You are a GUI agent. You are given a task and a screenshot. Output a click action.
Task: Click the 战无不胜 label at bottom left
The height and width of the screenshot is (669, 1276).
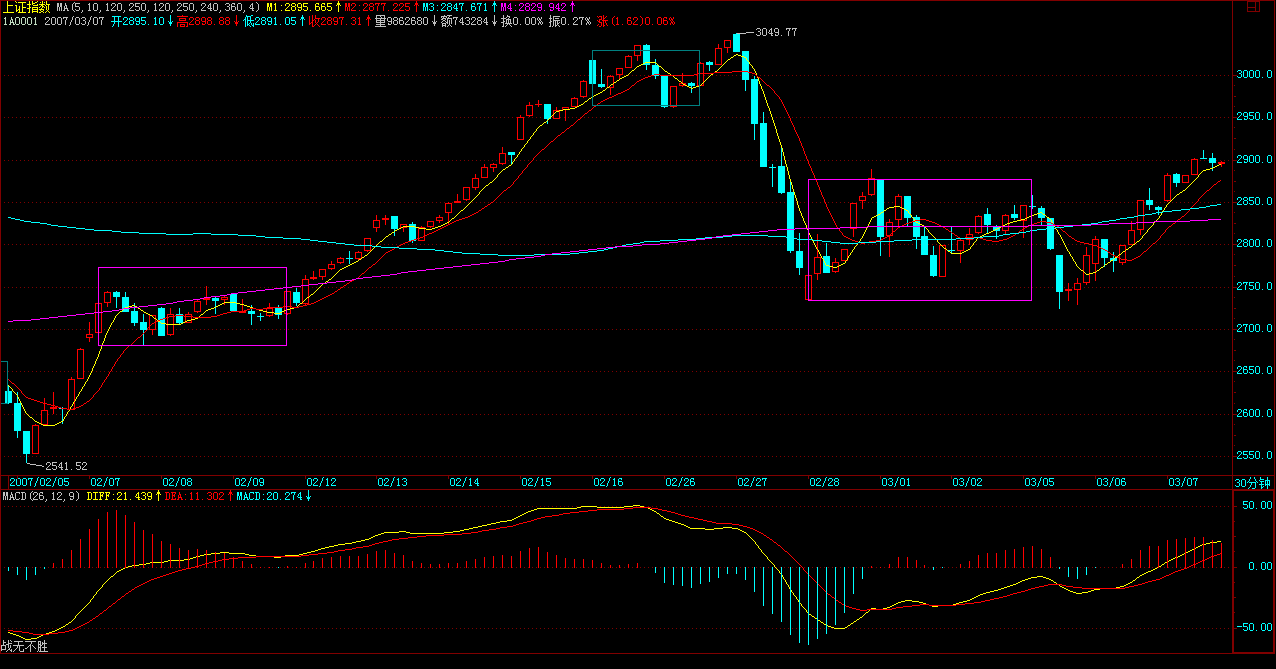click(x=24, y=647)
